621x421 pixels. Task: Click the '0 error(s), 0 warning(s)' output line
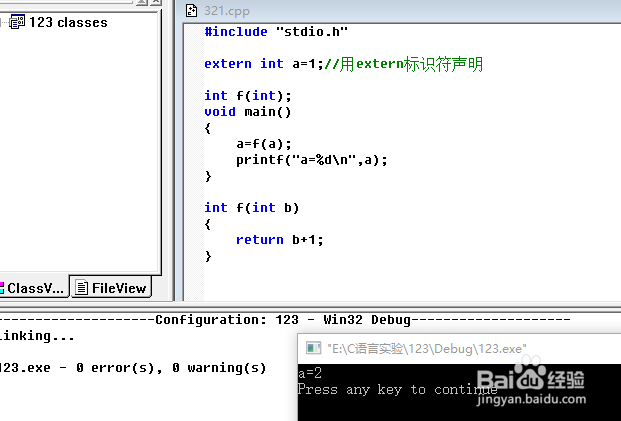(x=133, y=368)
